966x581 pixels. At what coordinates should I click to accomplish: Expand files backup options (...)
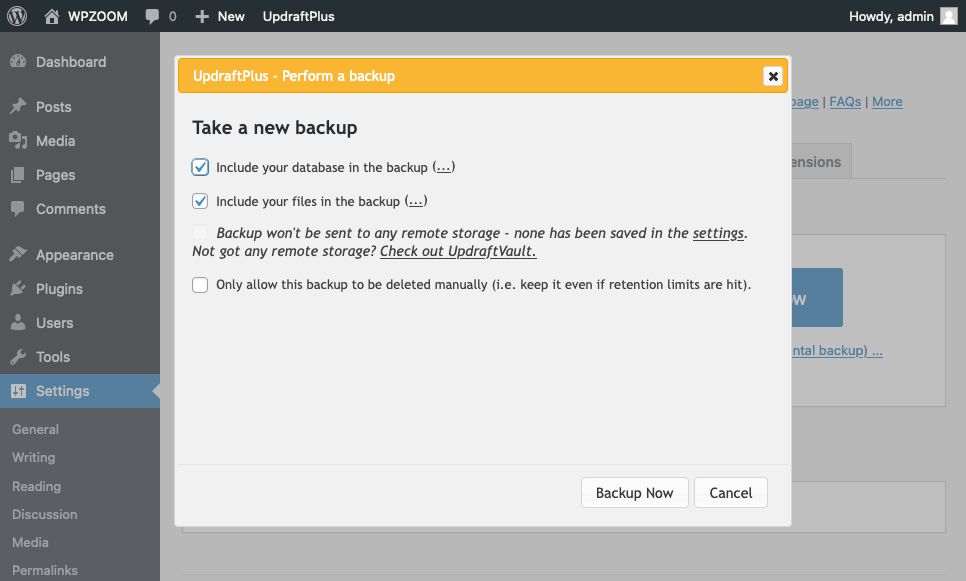pyautogui.click(x=416, y=201)
